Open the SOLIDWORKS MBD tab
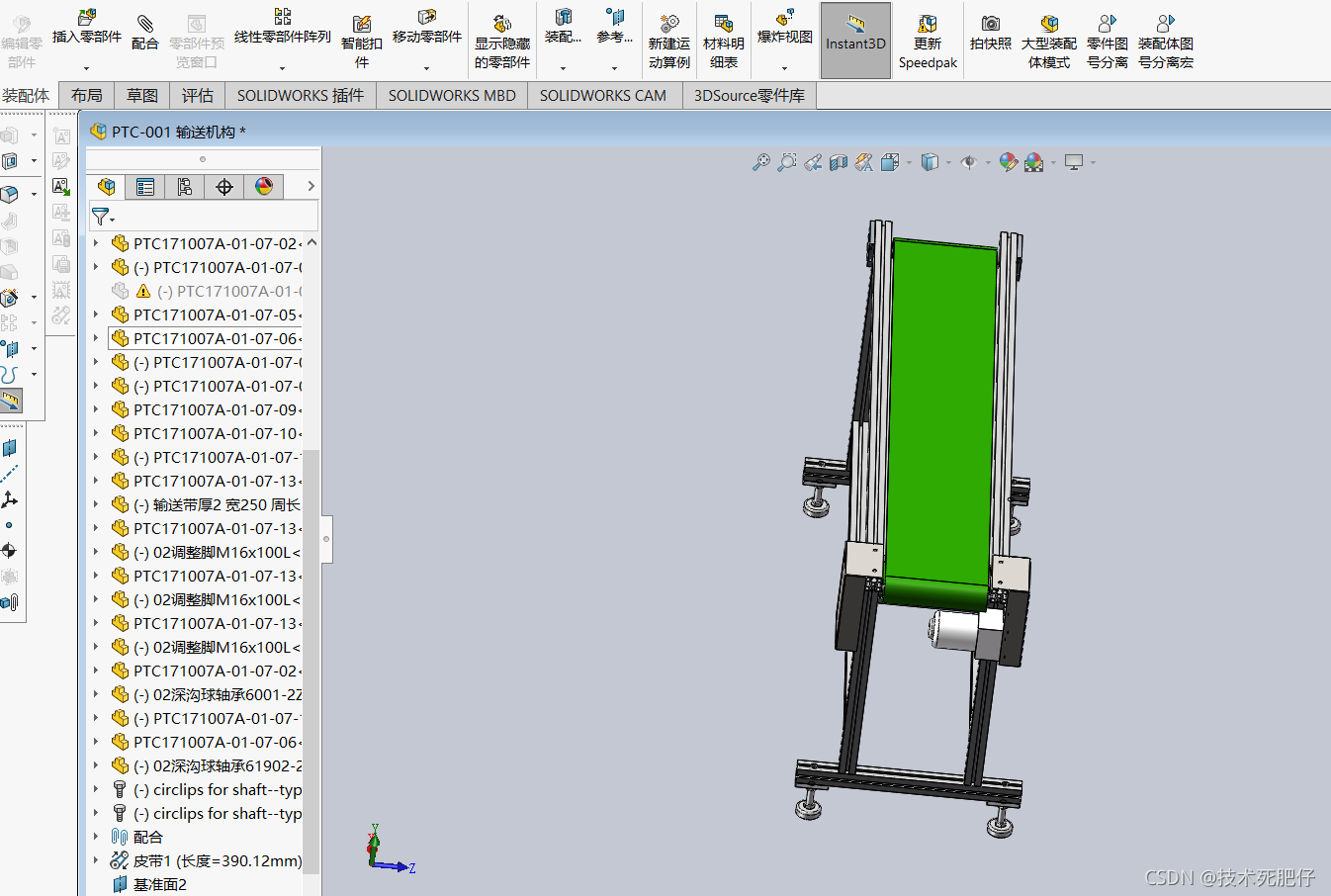 pyautogui.click(x=452, y=96)
